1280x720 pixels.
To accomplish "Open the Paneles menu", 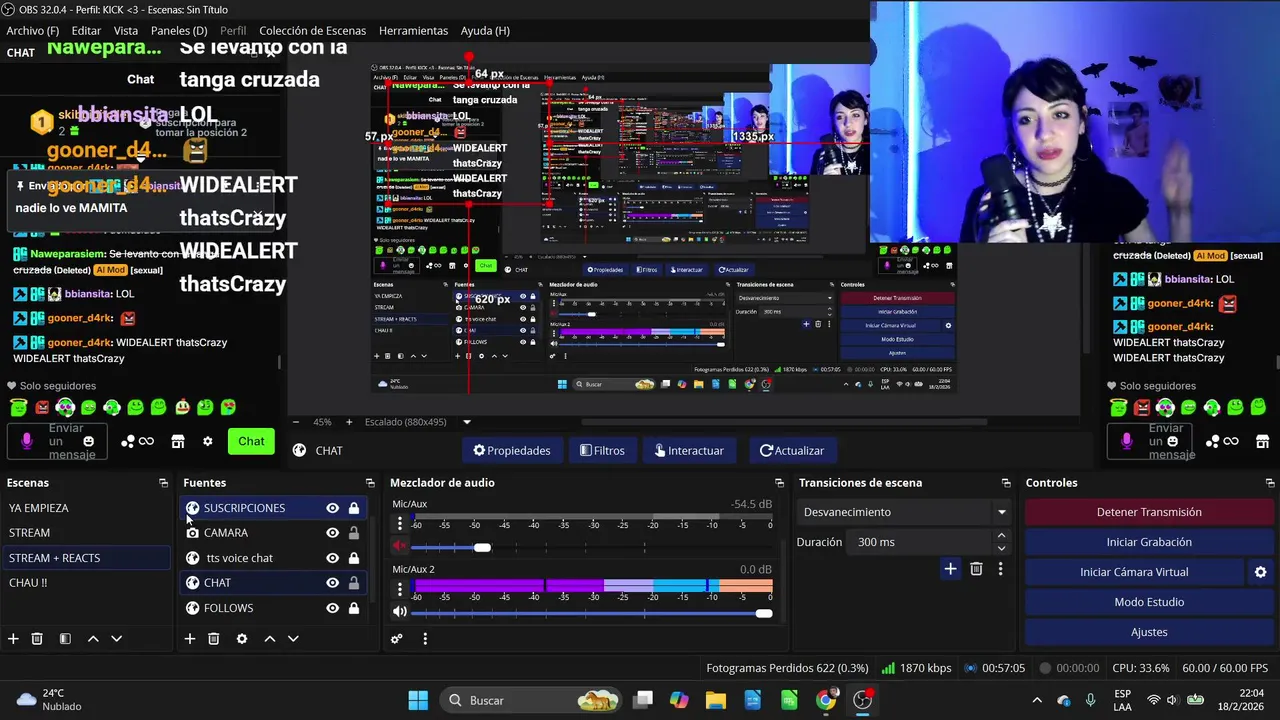I will click(179, 31).
